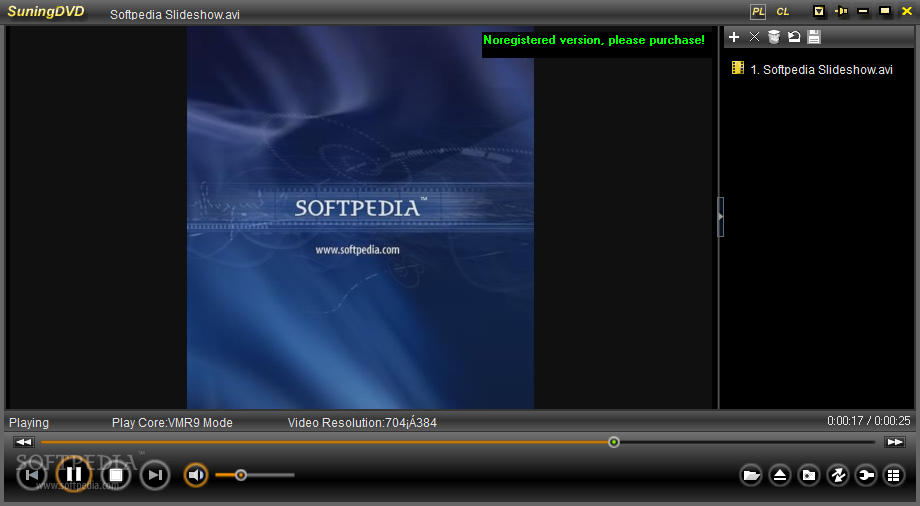Screen dimensions: 920x506
Task: Click the green seek bar knob
Action: click(x=614, y=442)
